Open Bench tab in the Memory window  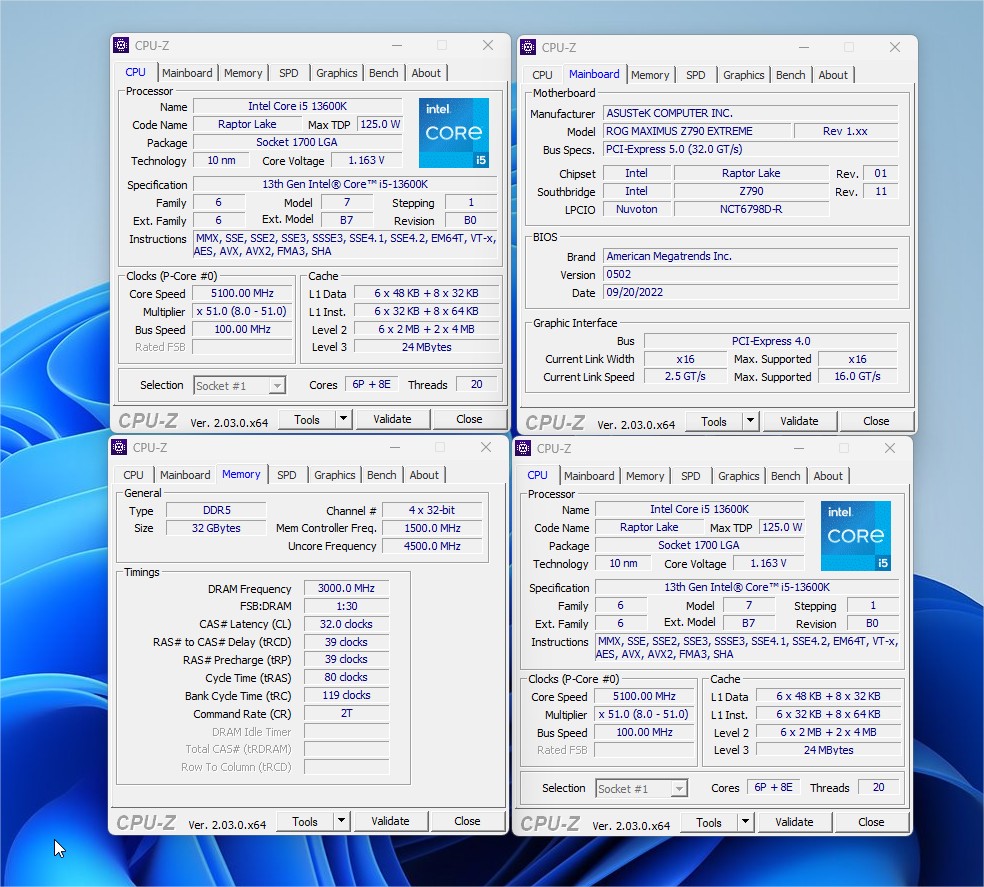[382, 475]
